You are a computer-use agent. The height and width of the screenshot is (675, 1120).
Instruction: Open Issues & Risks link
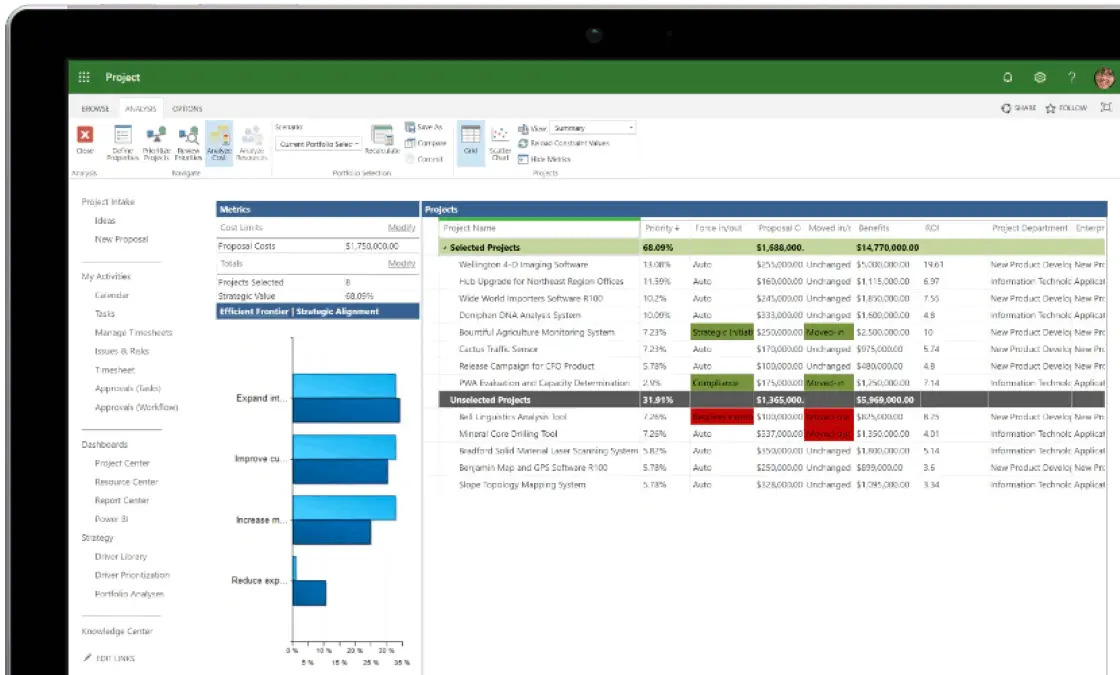click(122, 351)
